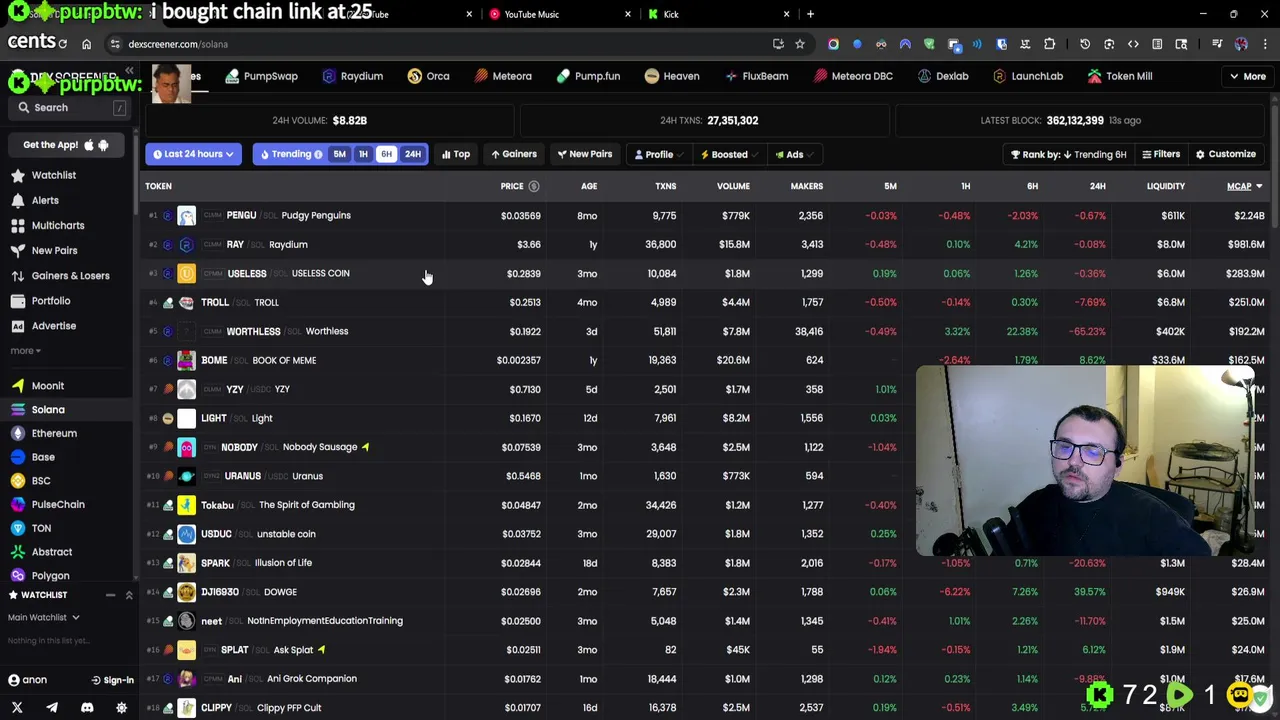
Task: Sort by MCAP column
Action: coord(1244,186)
